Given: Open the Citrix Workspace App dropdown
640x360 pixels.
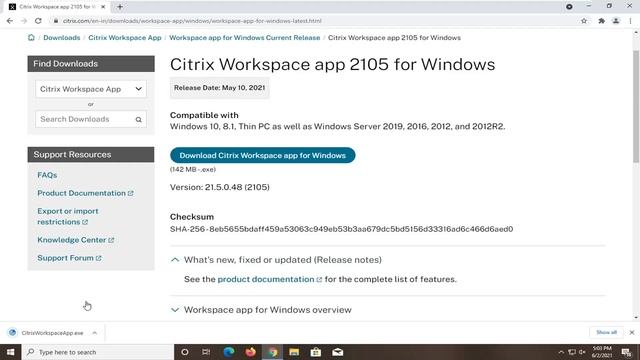Looking at the screenshot, I should tap(91, 89).
